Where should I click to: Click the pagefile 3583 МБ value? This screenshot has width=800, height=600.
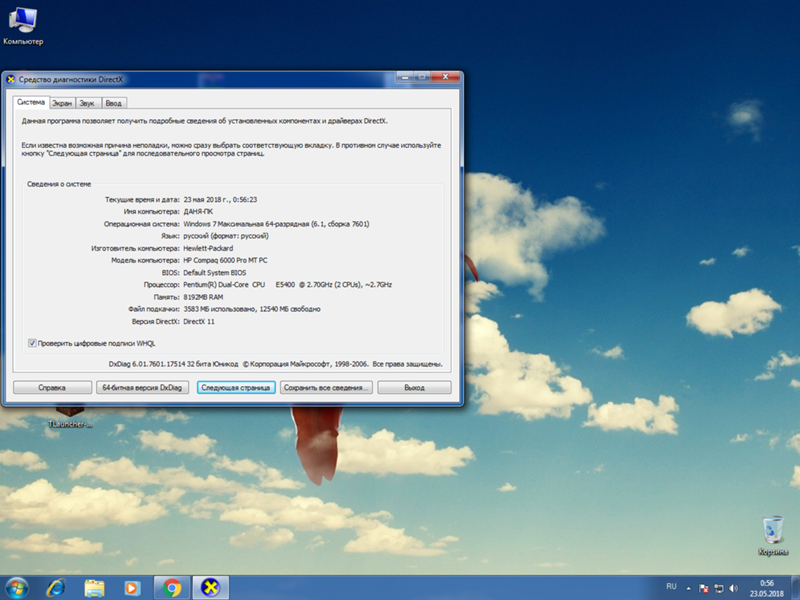[252, 309]
